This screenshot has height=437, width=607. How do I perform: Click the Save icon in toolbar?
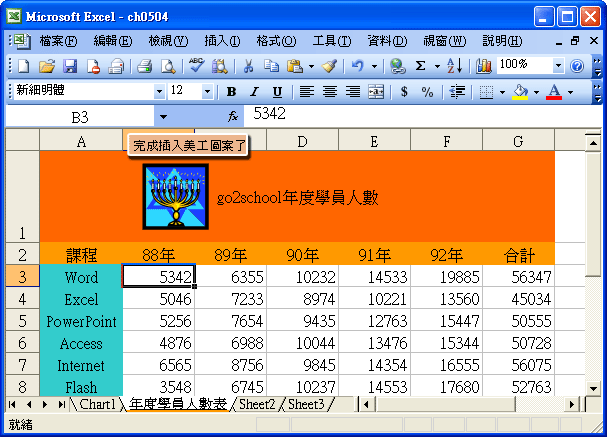[x=70, y=66]
